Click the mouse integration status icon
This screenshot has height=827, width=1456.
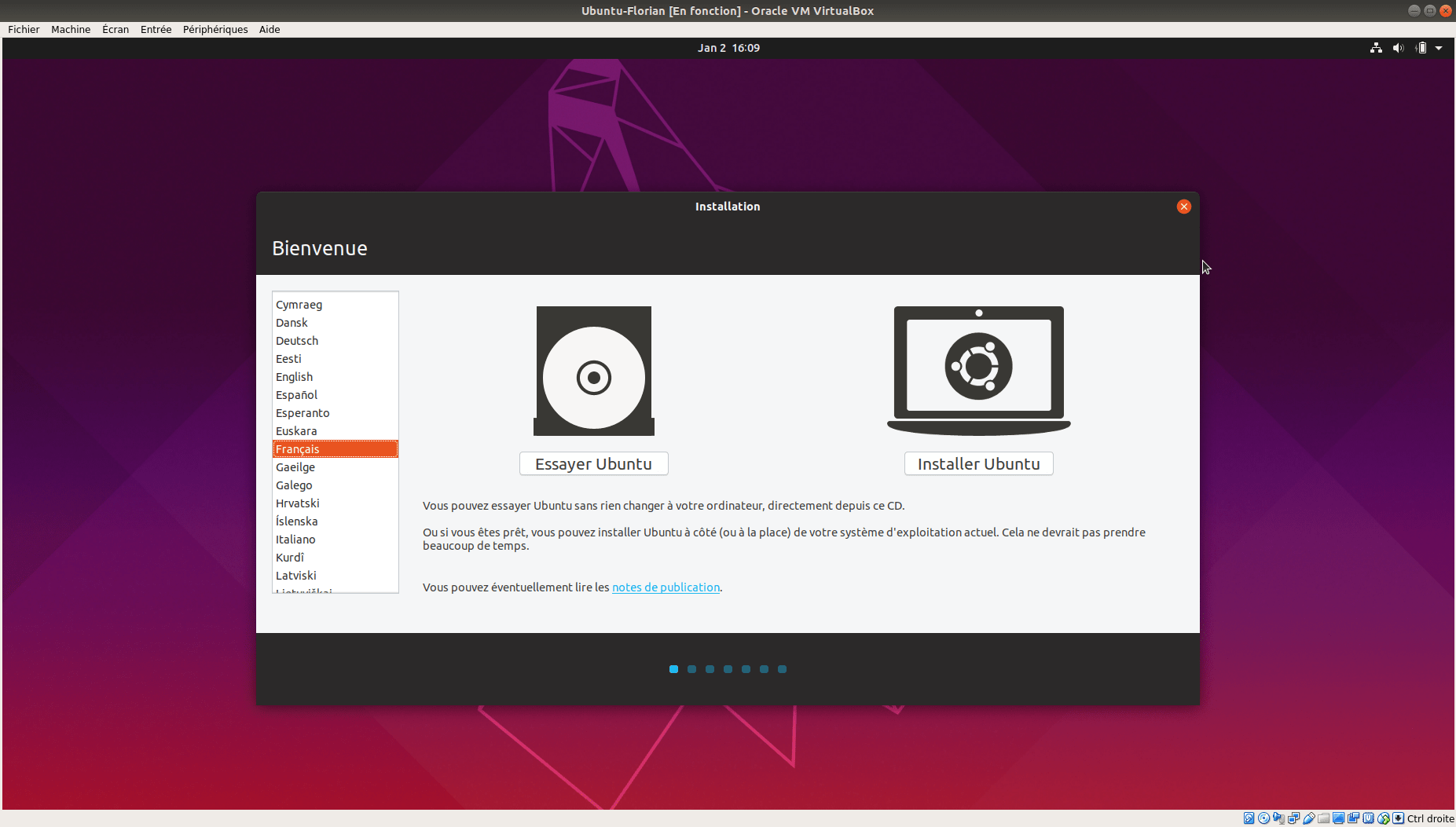[x=1384, y=818]
